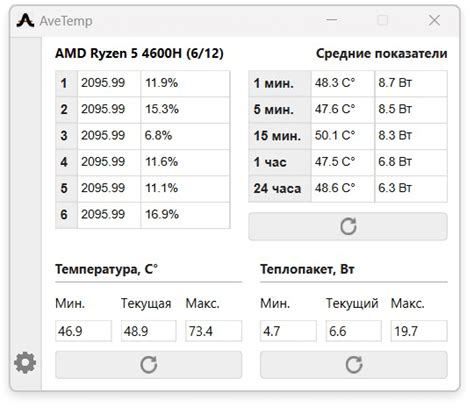The image size is (474, 414).
Task: Click the AveTemp logo icon
Action: coord(25,20)
